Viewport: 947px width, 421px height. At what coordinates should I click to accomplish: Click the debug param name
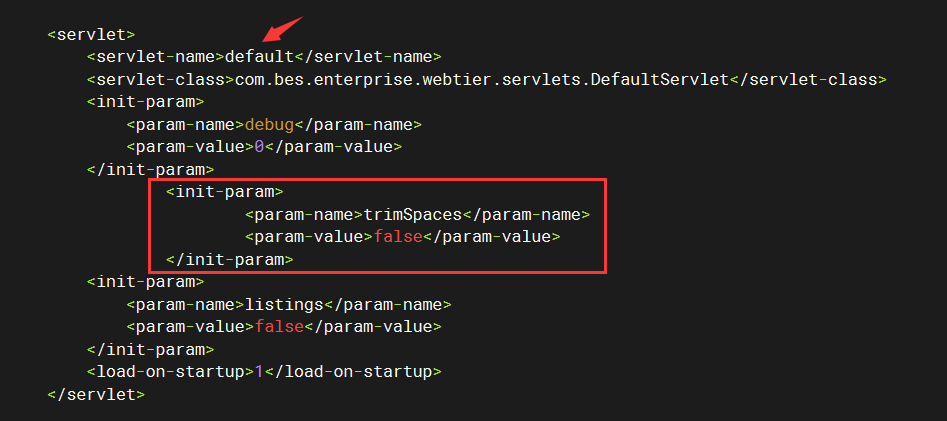pyautogui.click(x=269, y=124)
